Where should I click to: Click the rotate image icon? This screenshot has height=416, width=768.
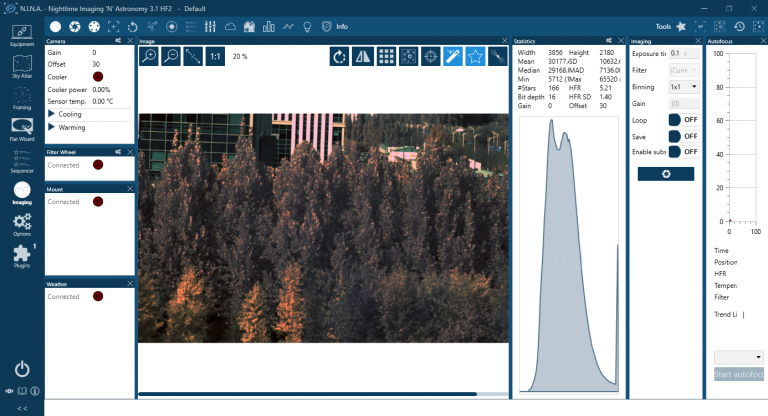click(x=340, y=56)
